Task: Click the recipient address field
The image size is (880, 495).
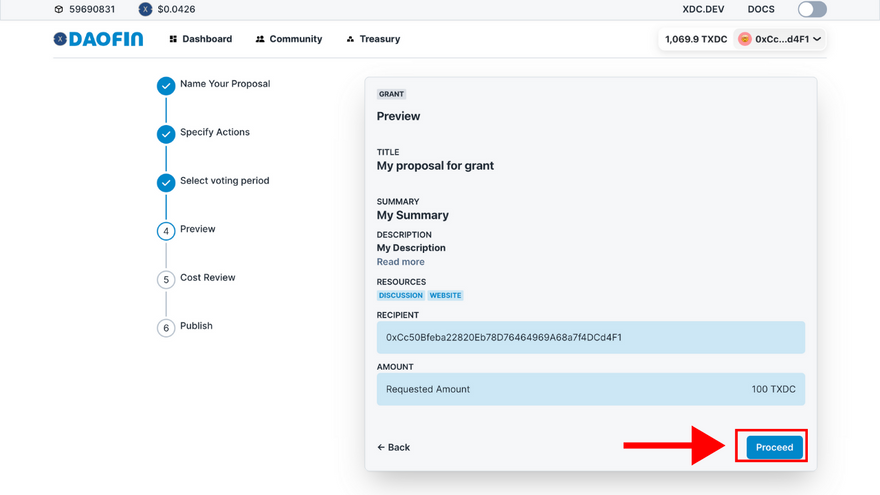Action: 590,337
